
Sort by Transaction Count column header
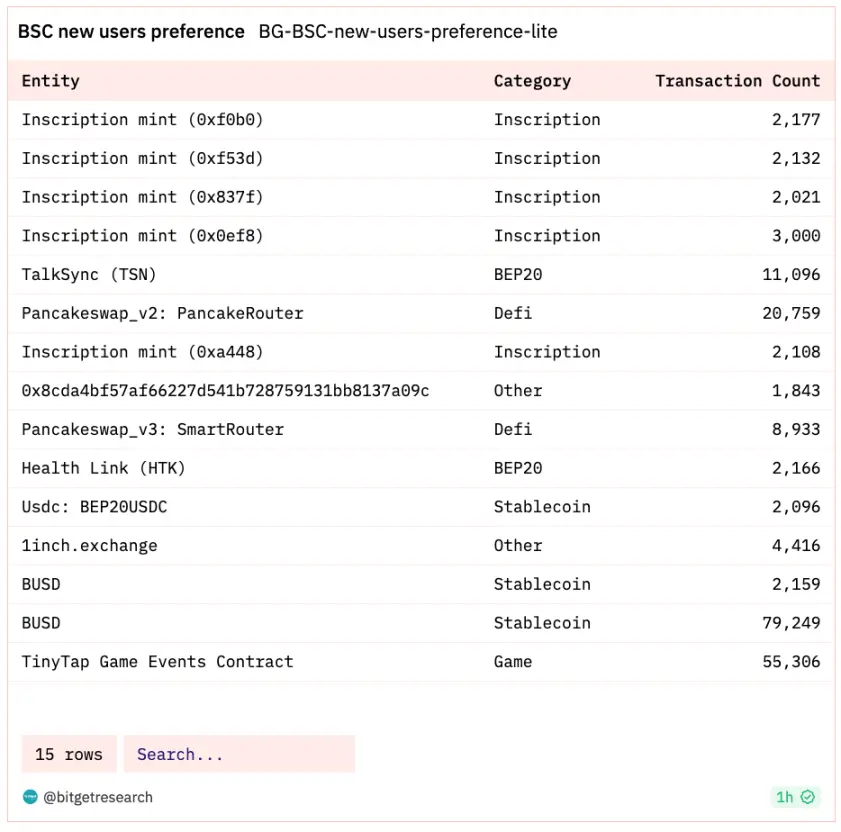[737, 81]
